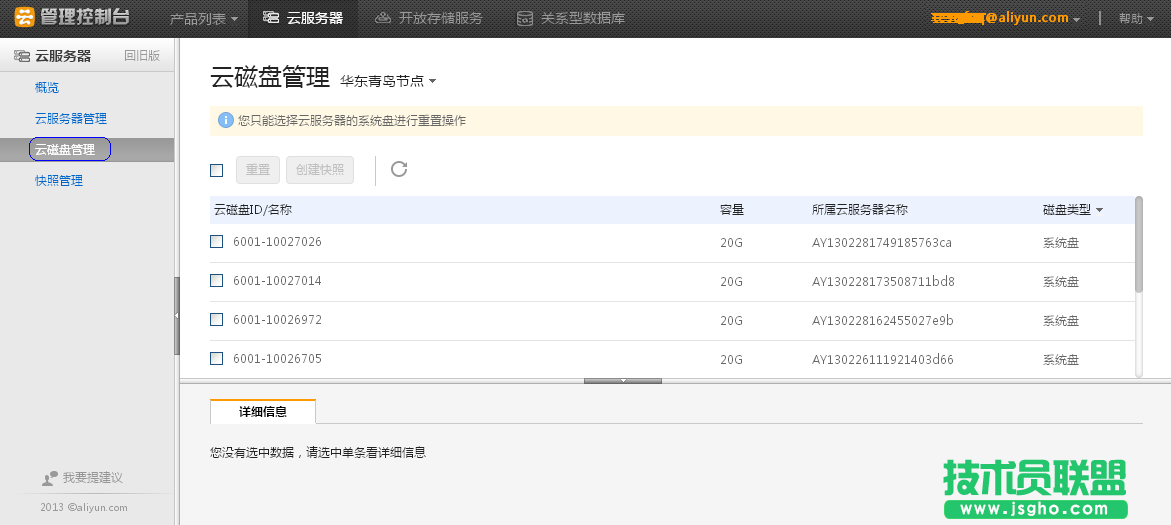Click the 创建快照 button
Image resolution: width=1171 pixels, height=525 pixels.
point(320,170)
